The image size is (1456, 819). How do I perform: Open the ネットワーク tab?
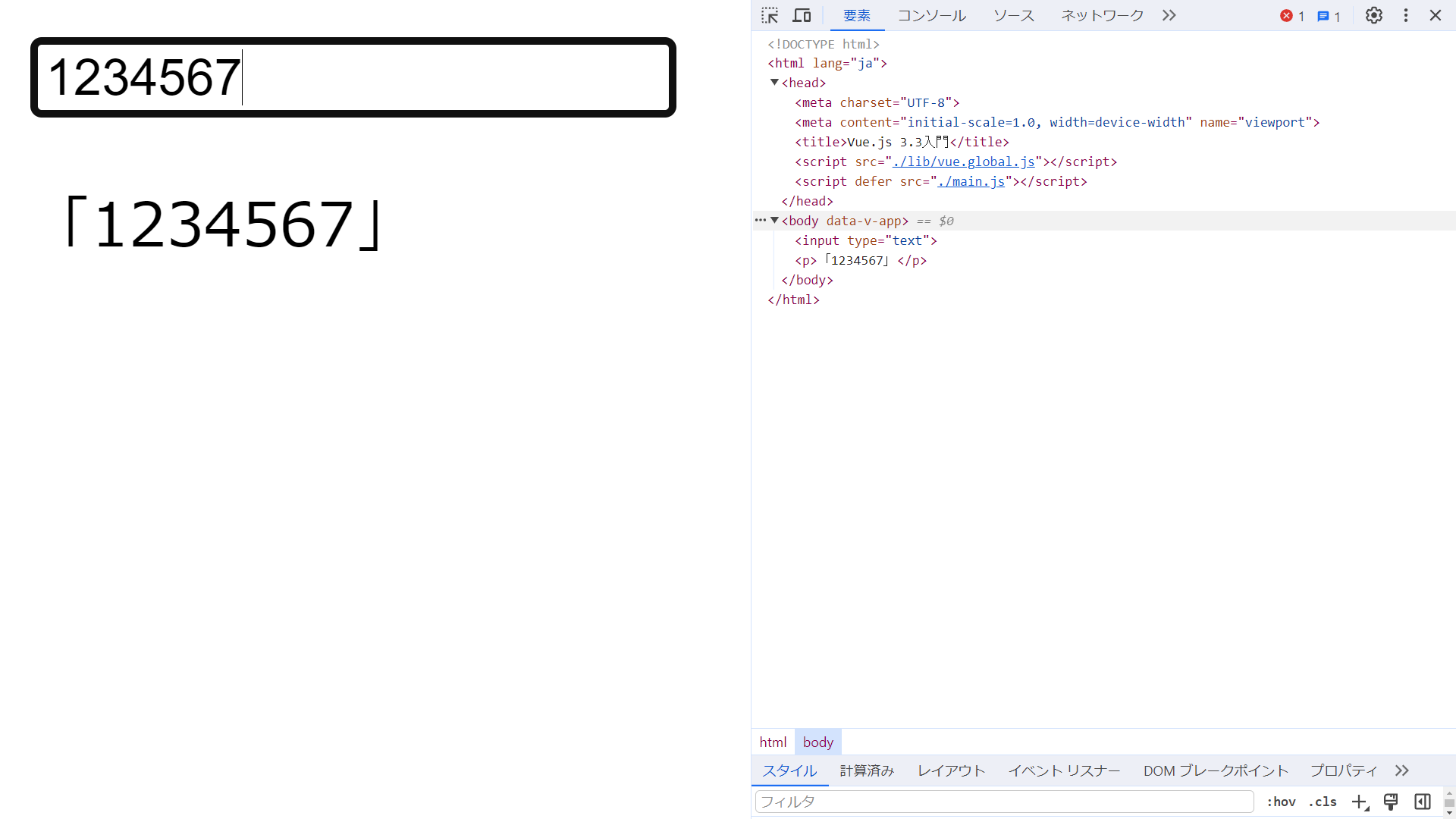pos(1101,15)
